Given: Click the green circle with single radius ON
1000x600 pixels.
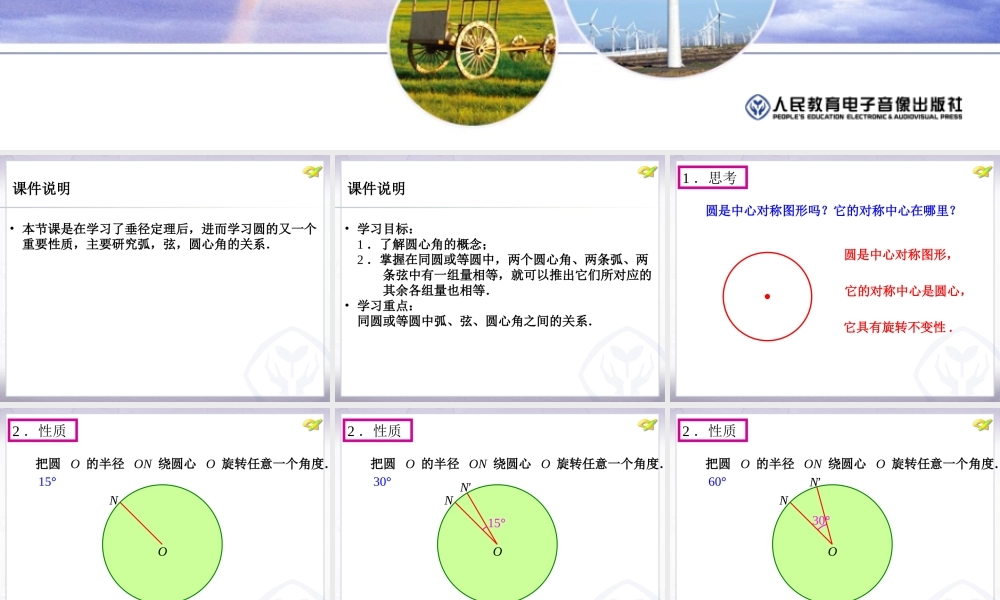Looking at the screenshot, I should click(163, 543).
